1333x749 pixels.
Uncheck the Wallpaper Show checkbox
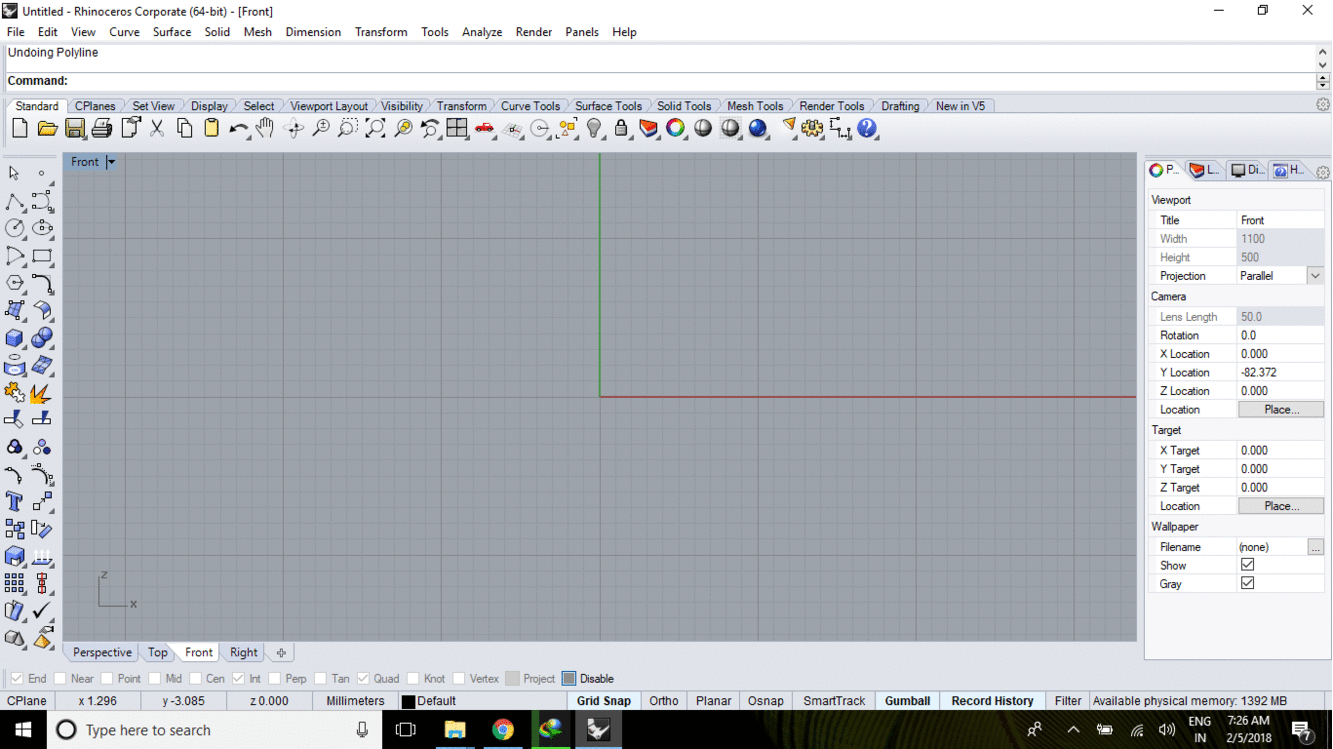[1247, 565]
